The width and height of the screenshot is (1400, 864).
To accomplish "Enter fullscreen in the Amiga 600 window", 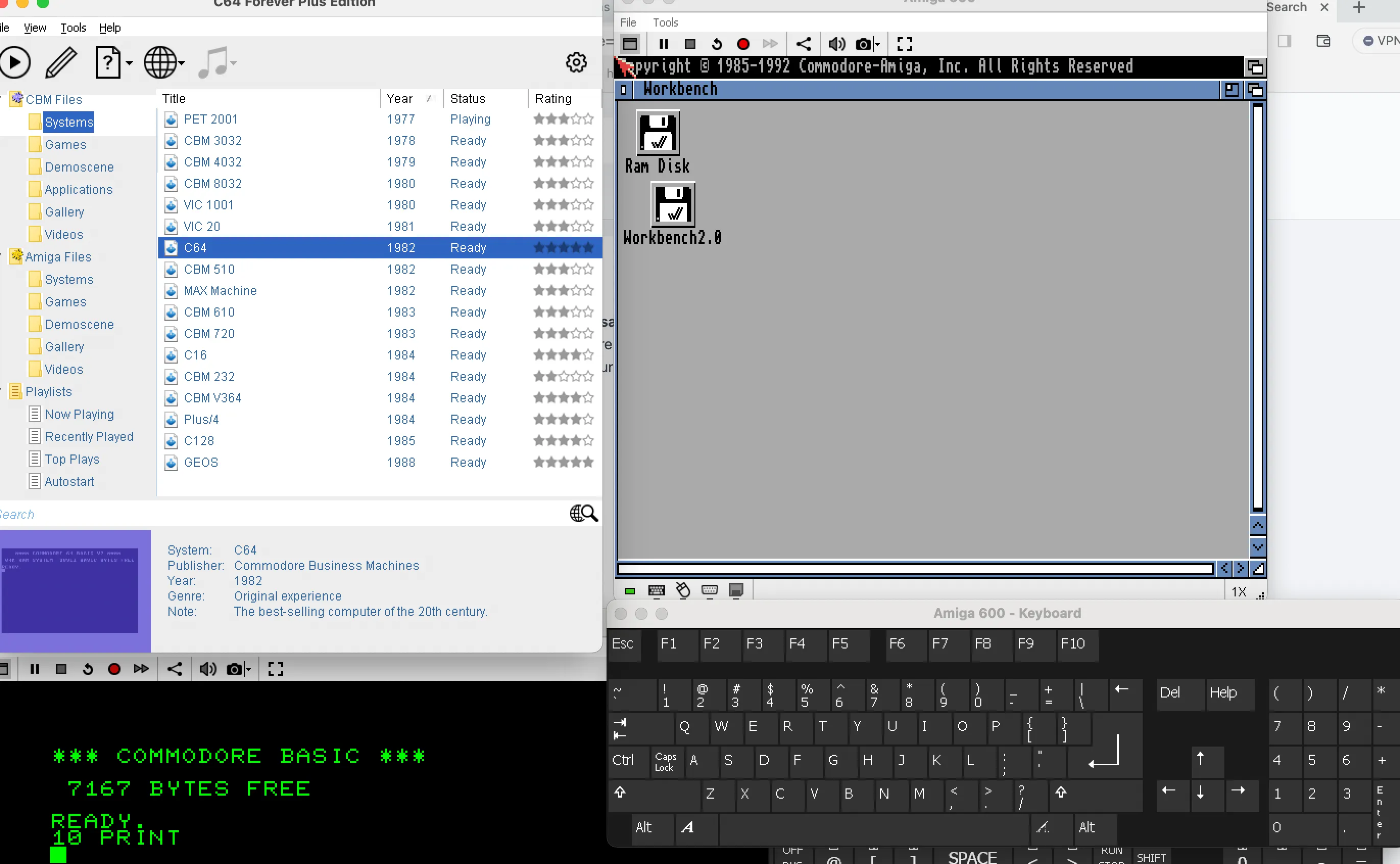I will click(x=904, y=44).
